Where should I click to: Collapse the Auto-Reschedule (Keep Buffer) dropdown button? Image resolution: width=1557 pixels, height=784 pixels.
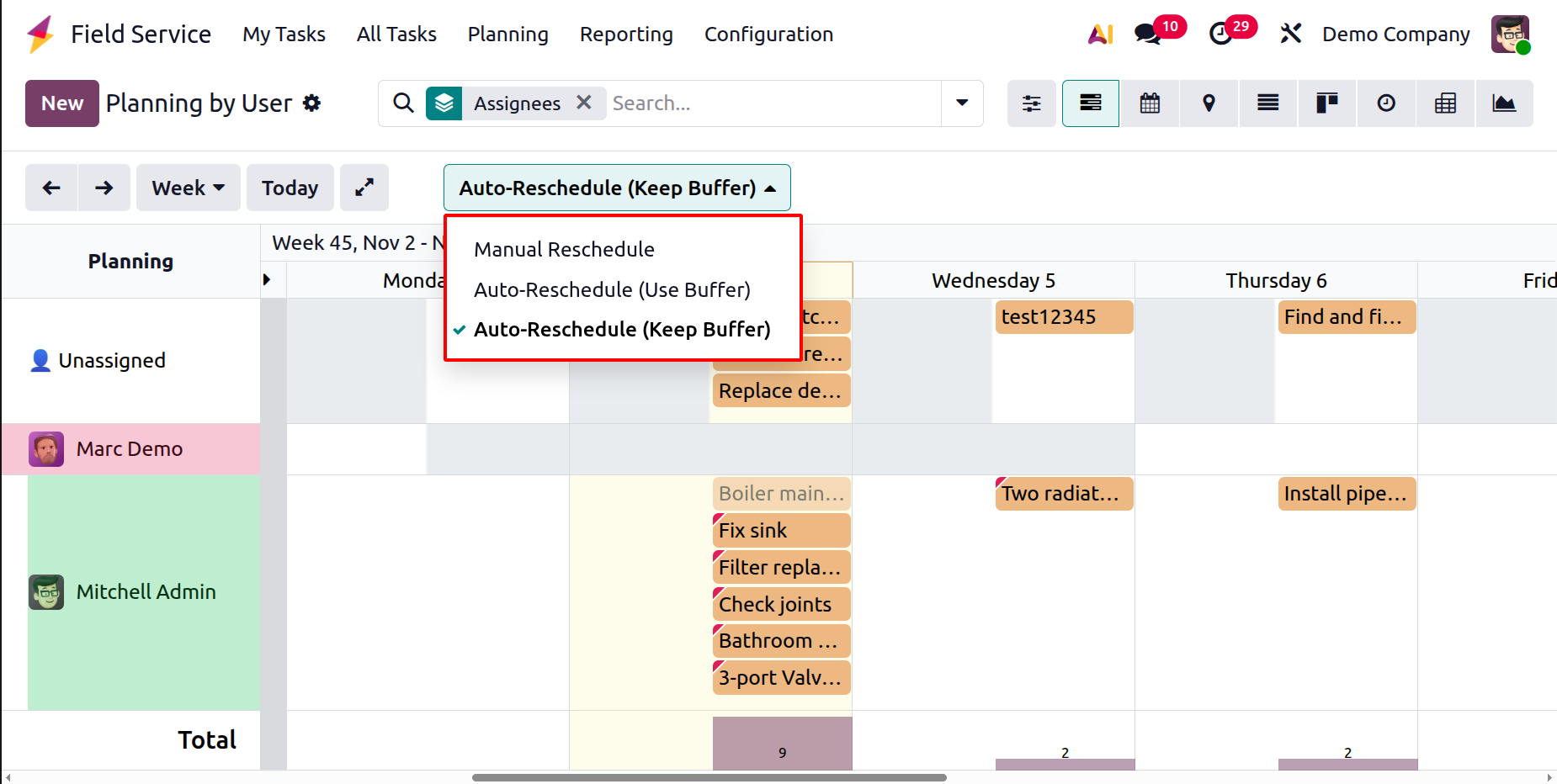[617, 188]
